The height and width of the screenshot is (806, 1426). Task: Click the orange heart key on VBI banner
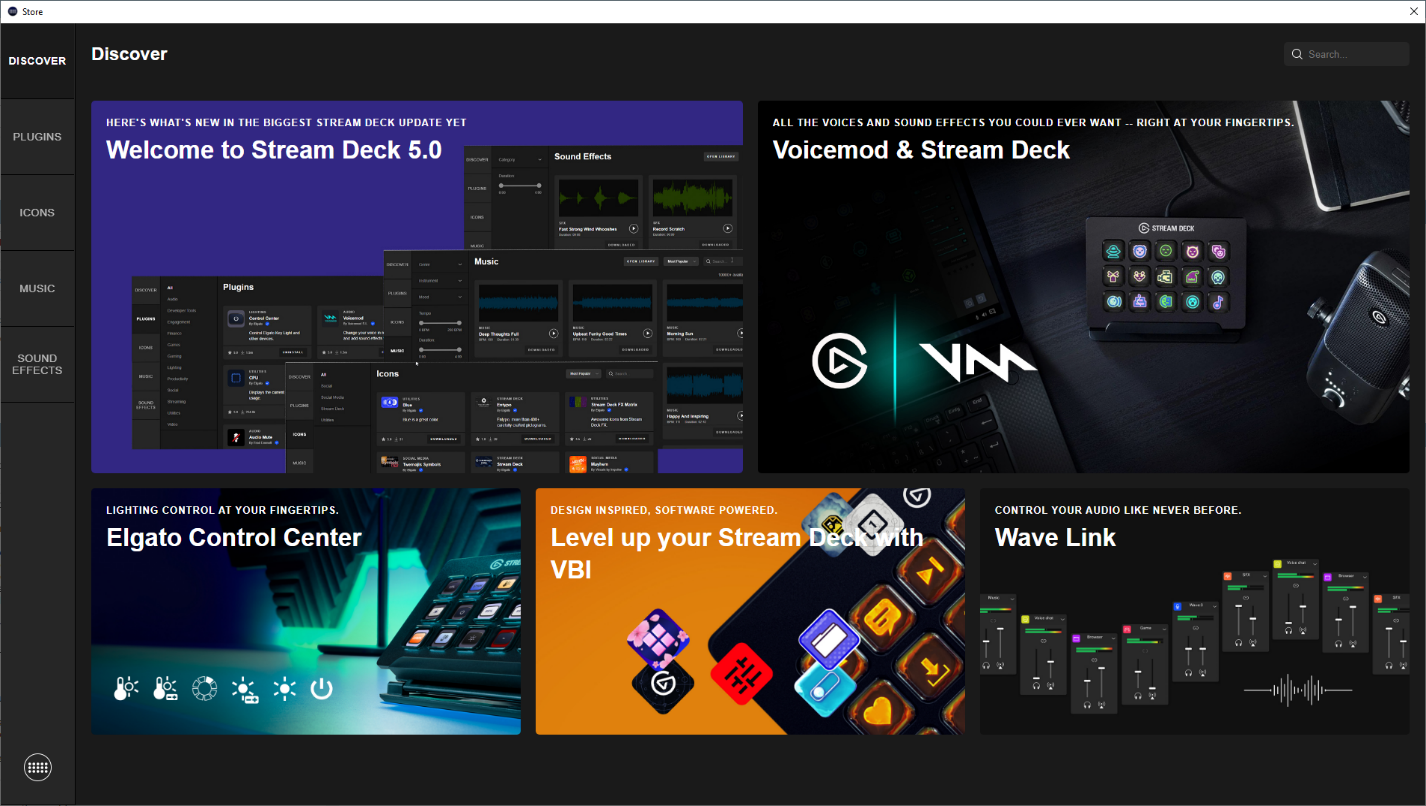coord(877,712)
